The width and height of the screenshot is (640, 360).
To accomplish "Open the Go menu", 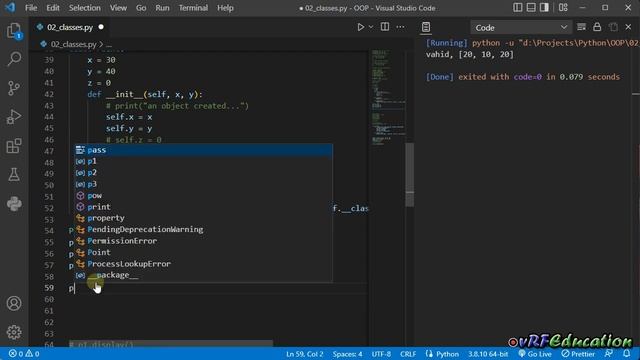I will pyautogui.click(x=141, y=8).
